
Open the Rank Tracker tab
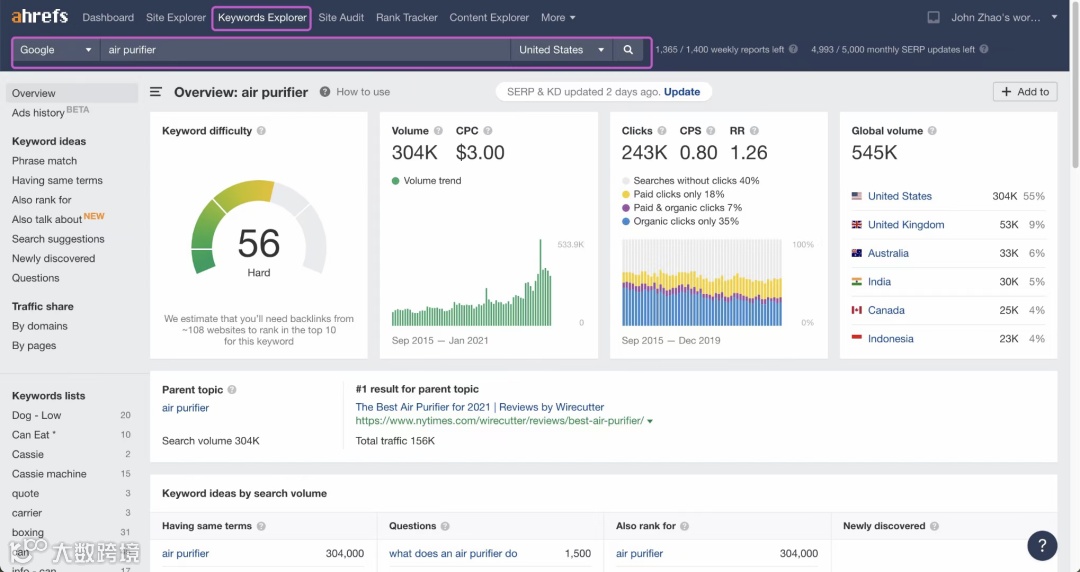coord(407,18)
